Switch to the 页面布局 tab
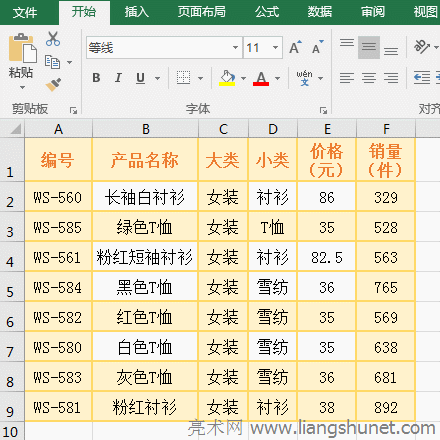The height and width of the screenshot is (440, 440). [x=202, y=12]
